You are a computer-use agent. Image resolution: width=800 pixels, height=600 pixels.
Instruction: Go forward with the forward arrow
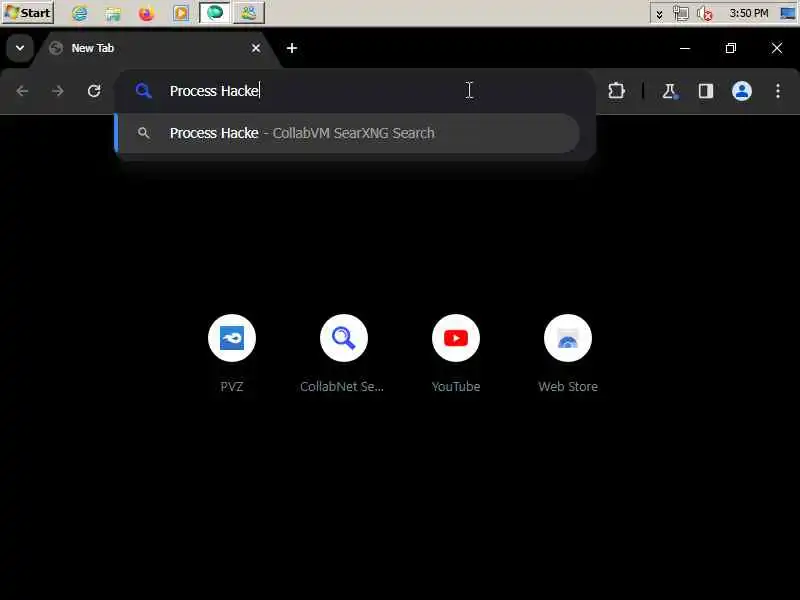[x=58, y=91]
